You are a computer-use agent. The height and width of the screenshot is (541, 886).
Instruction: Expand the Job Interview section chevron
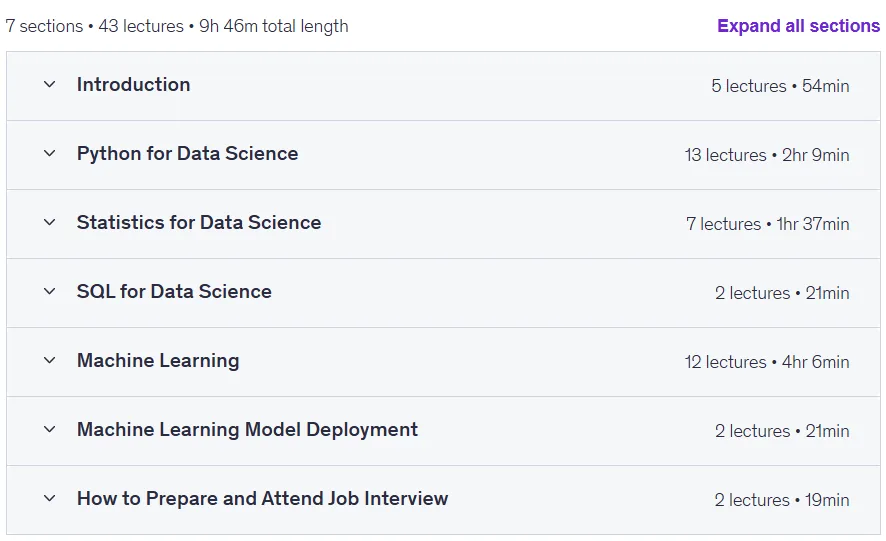click(50, 499)
